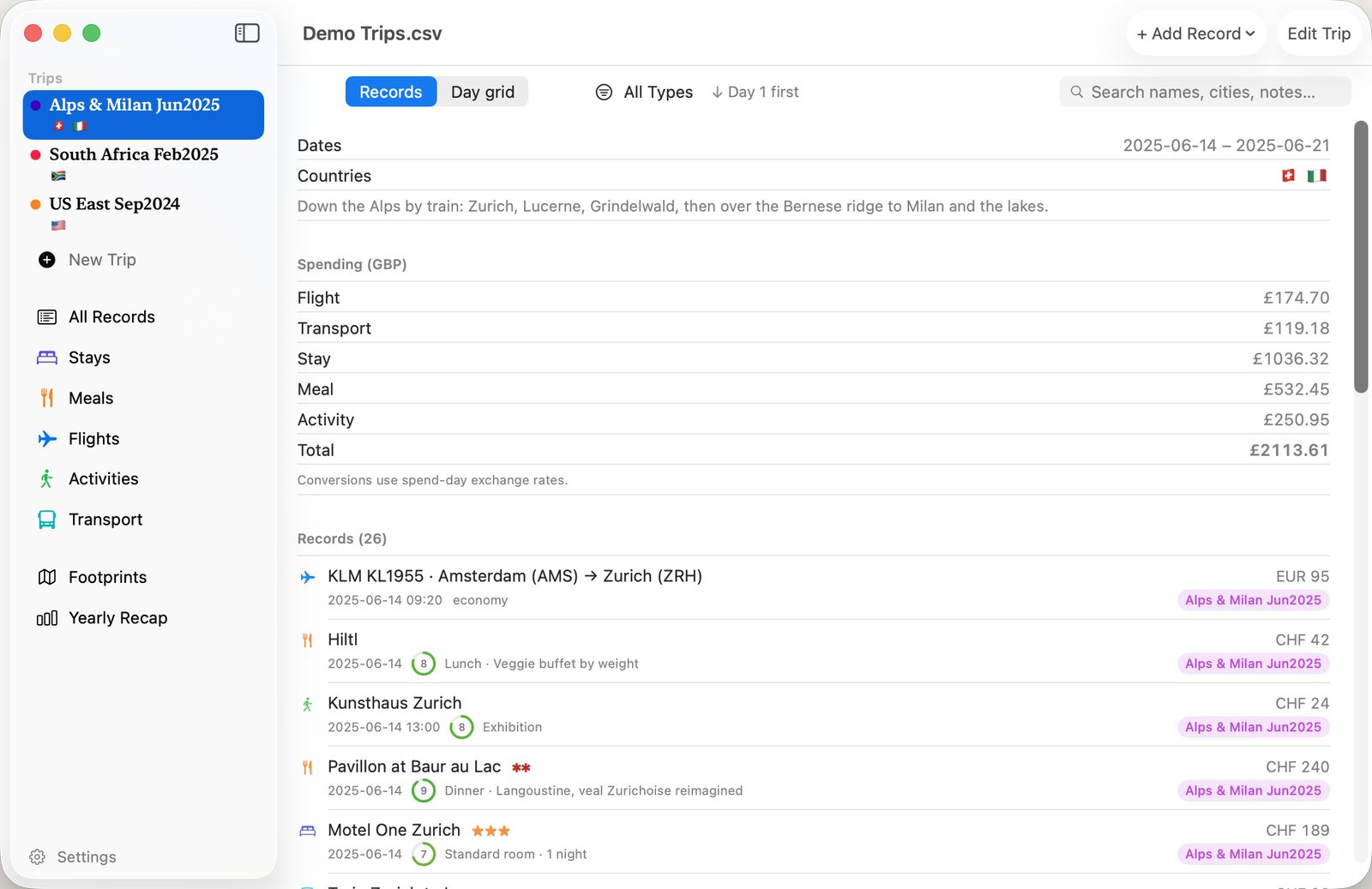
Task: Click the Stays bed icon
Action: pyautogui.click(x=47, y=357)
